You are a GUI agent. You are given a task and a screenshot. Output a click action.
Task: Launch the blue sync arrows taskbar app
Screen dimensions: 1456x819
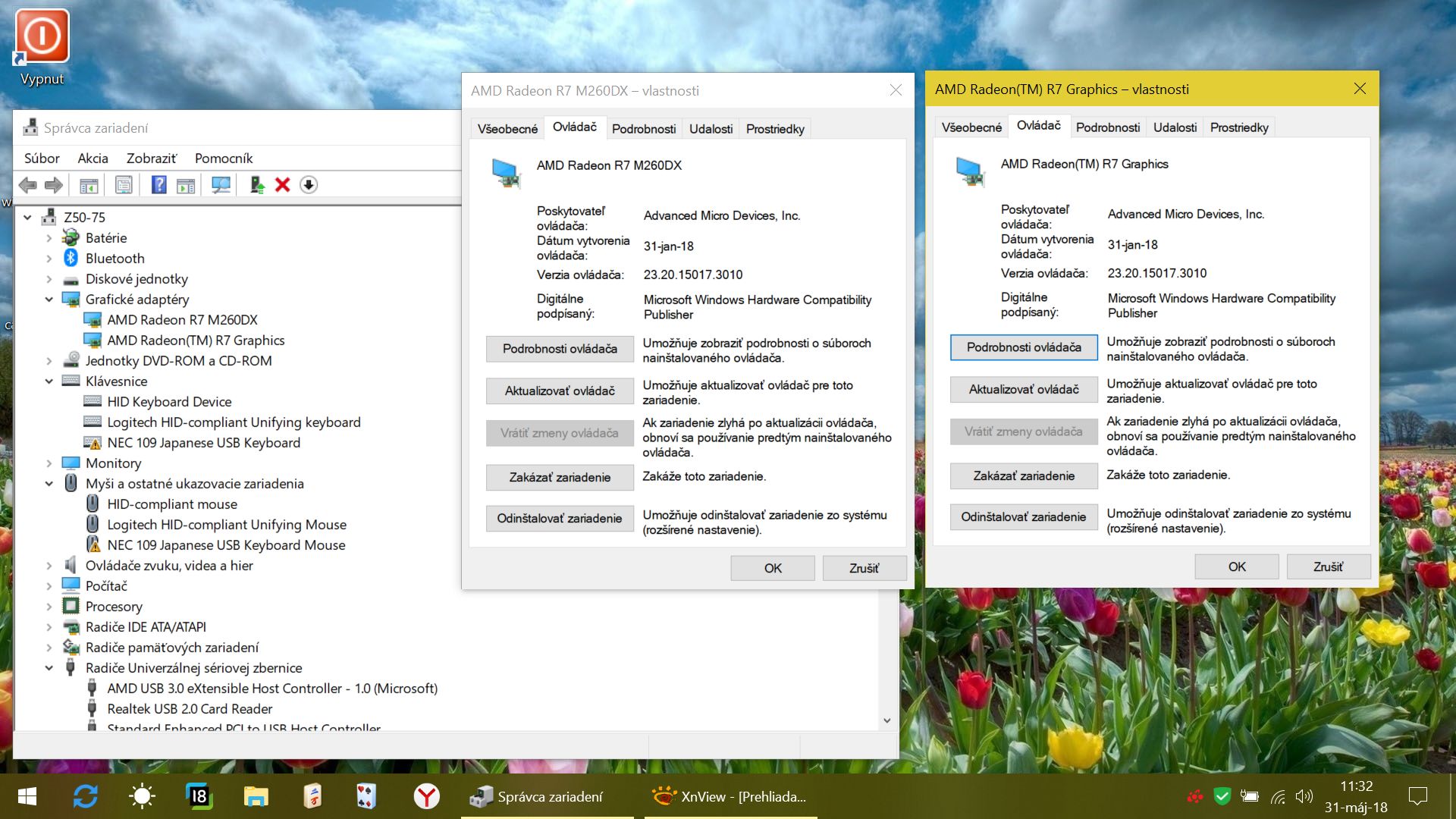pyautogui.click(x=85, y=796)
